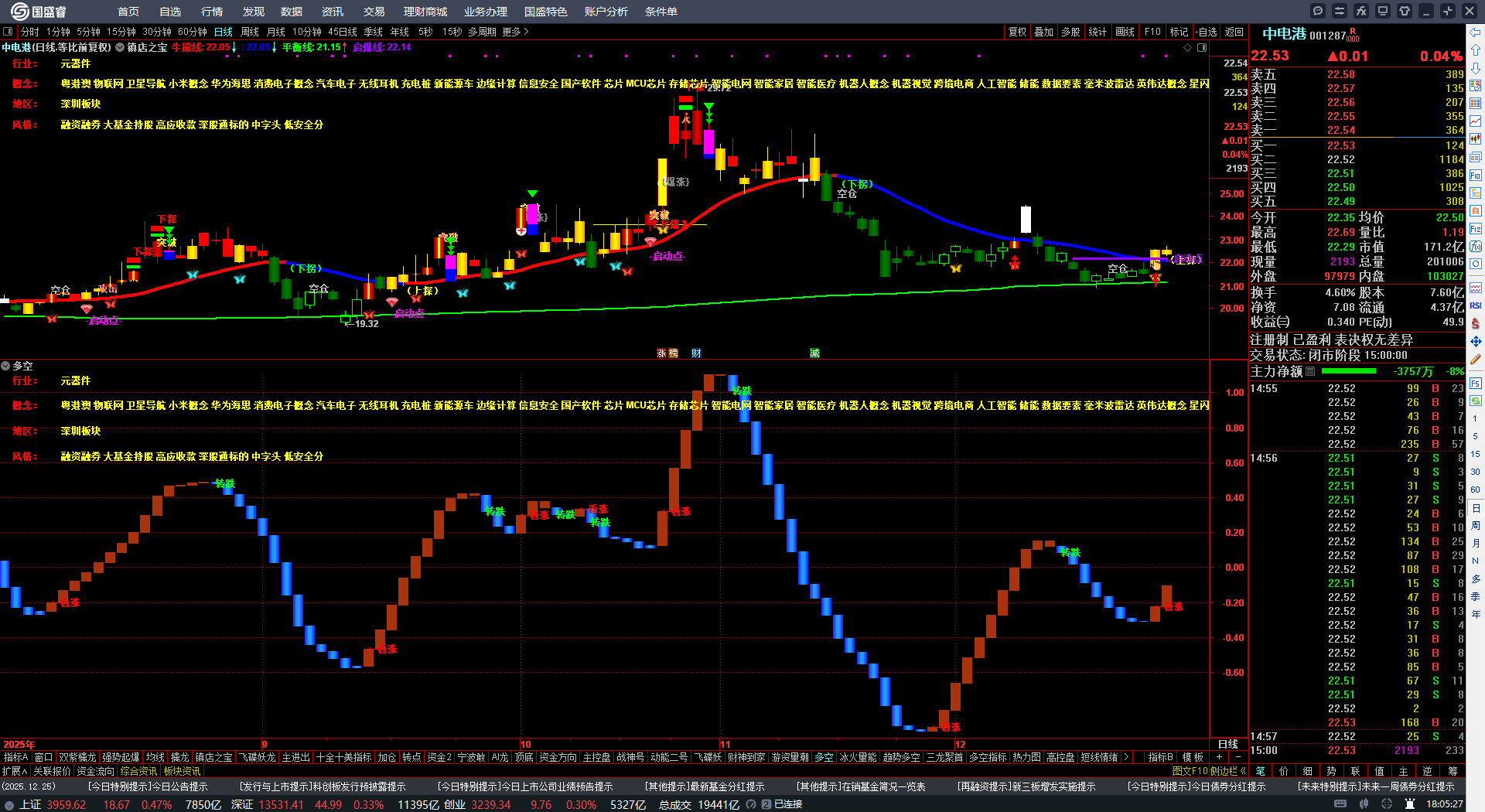Toggle the 镇店之宝 indicator gear icon
1485x812 pixels.
tap(120, 47)
